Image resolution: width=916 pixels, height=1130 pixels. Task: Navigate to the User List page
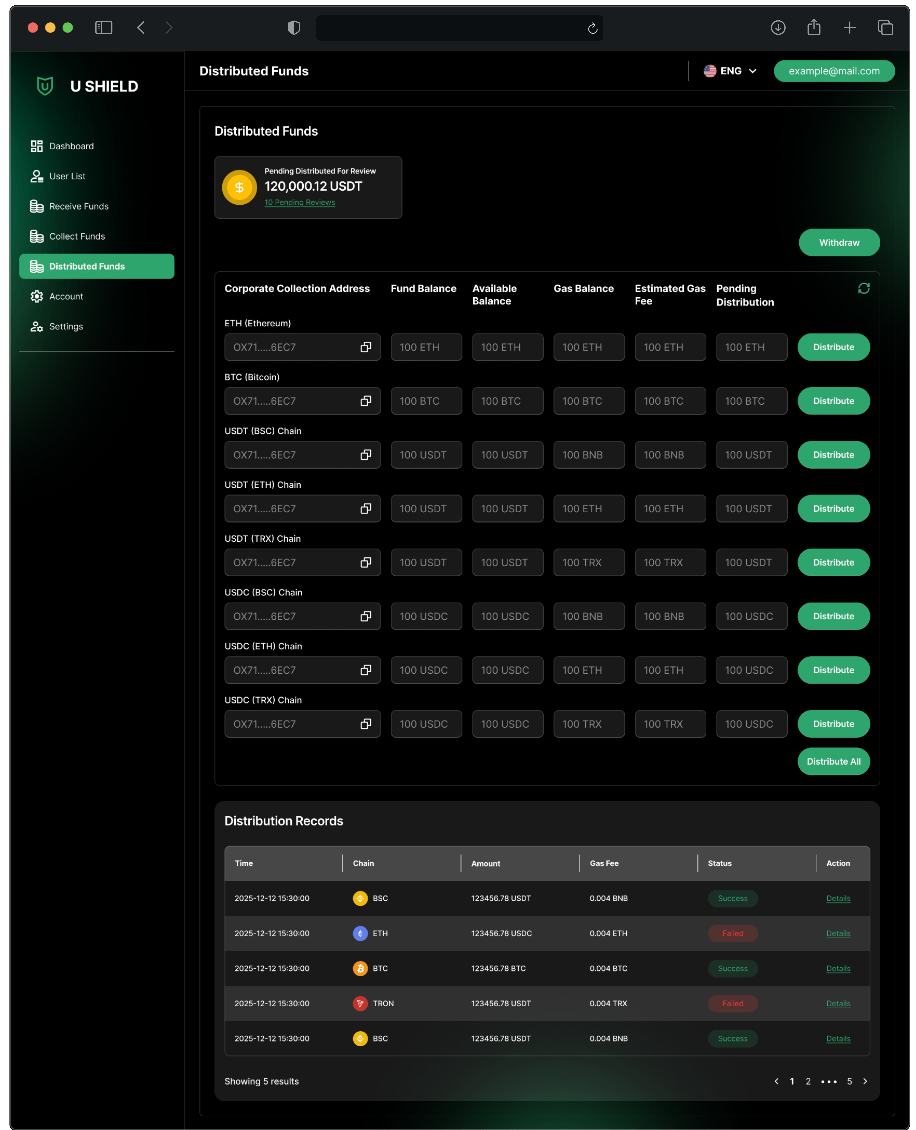67,176
